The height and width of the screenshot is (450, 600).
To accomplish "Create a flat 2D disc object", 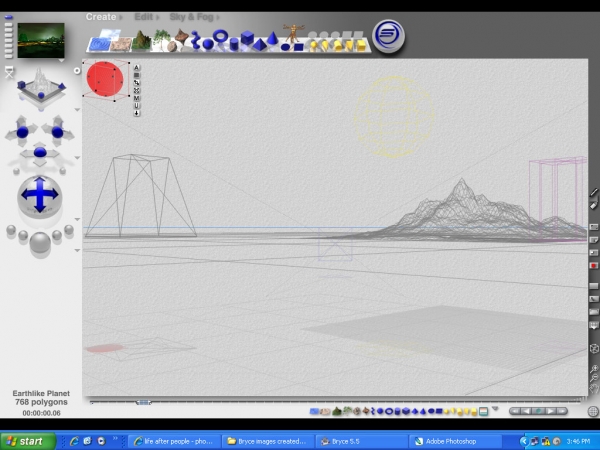I will click(285, 47).
